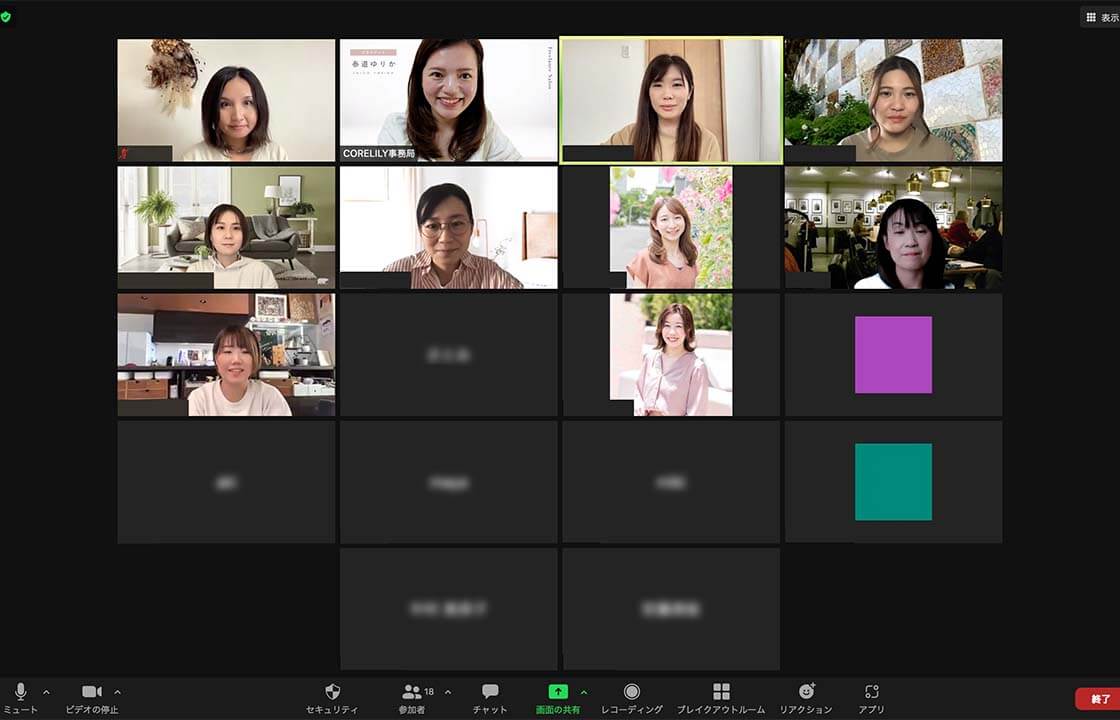Expand audio options arrow beside ミュート
The height and width of the screenshot is (720, 1120).
click(x=46, y=692)
